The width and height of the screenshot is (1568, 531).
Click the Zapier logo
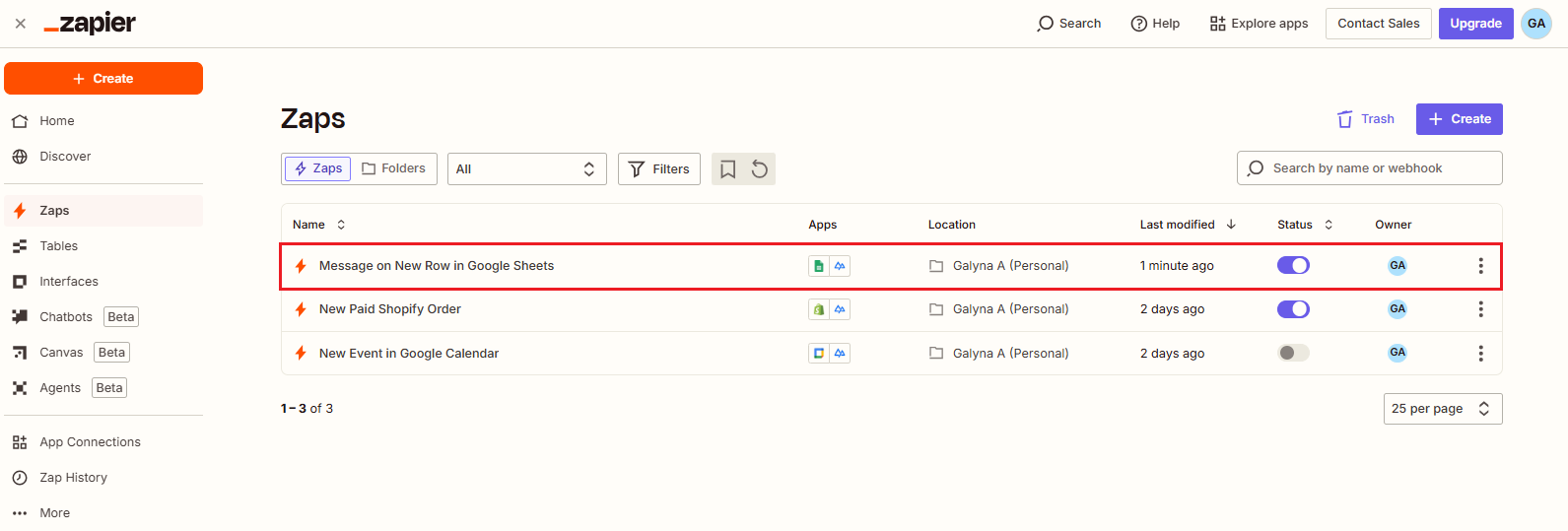click(90, 24)
